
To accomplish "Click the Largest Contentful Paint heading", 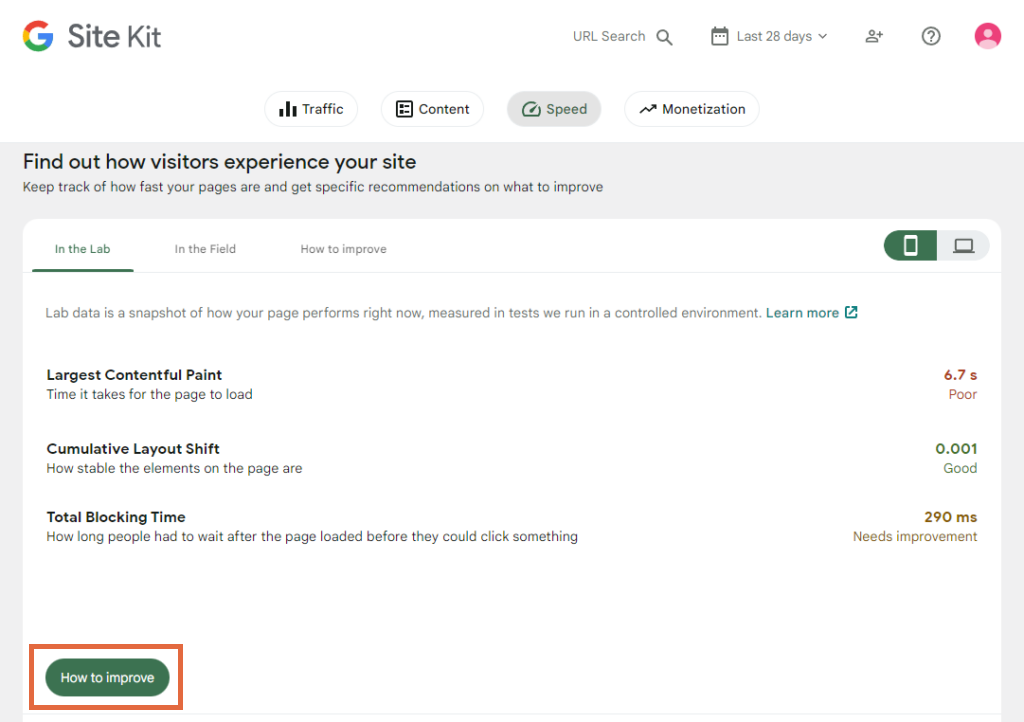I will (134, 375).
